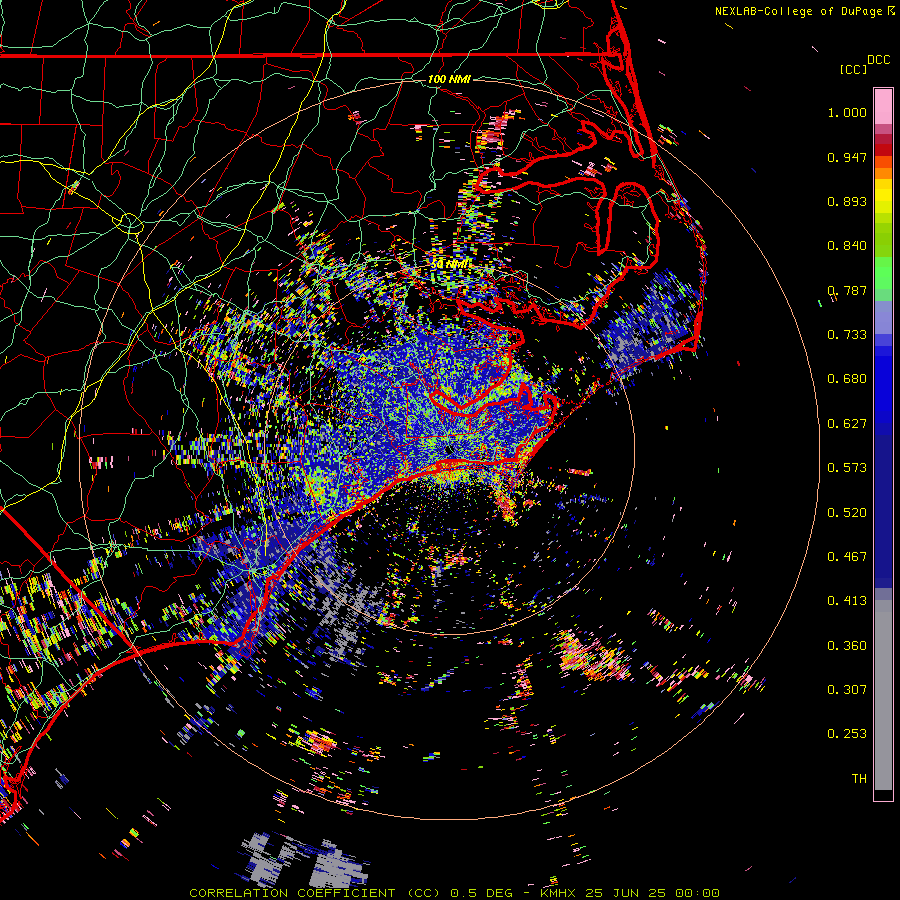This screenshot has height=900, width=900.
Task: Select the 0.680 color bar value
Action: (847, 379)
